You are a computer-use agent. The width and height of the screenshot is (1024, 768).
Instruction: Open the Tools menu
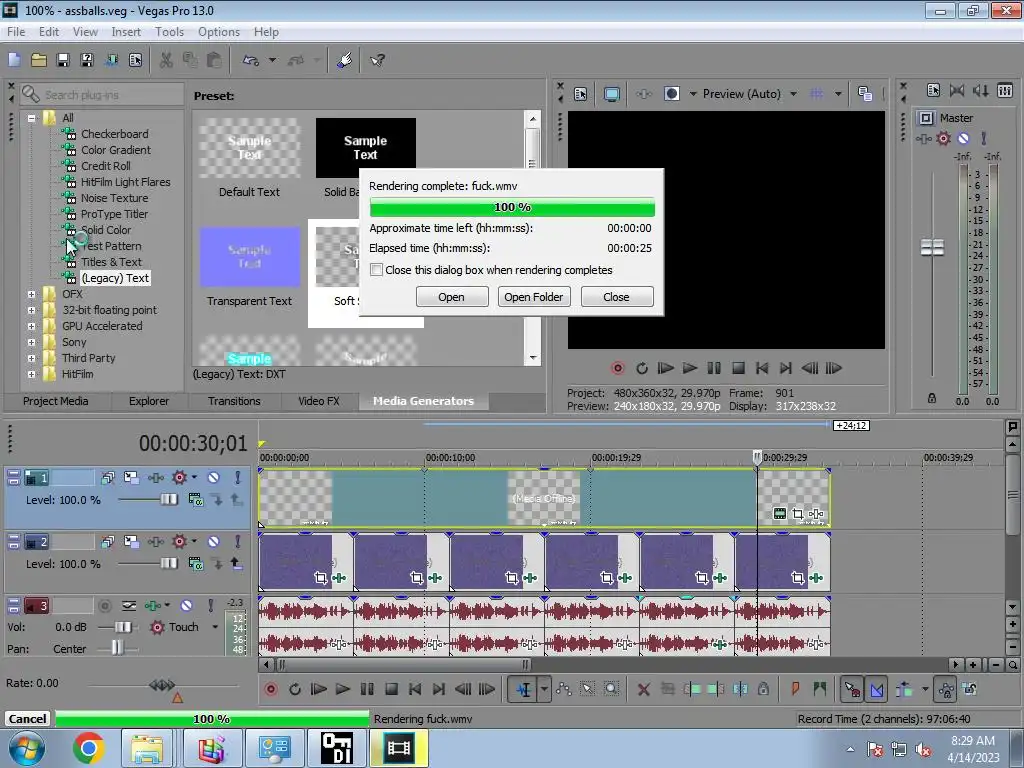(x=169, y=32)
